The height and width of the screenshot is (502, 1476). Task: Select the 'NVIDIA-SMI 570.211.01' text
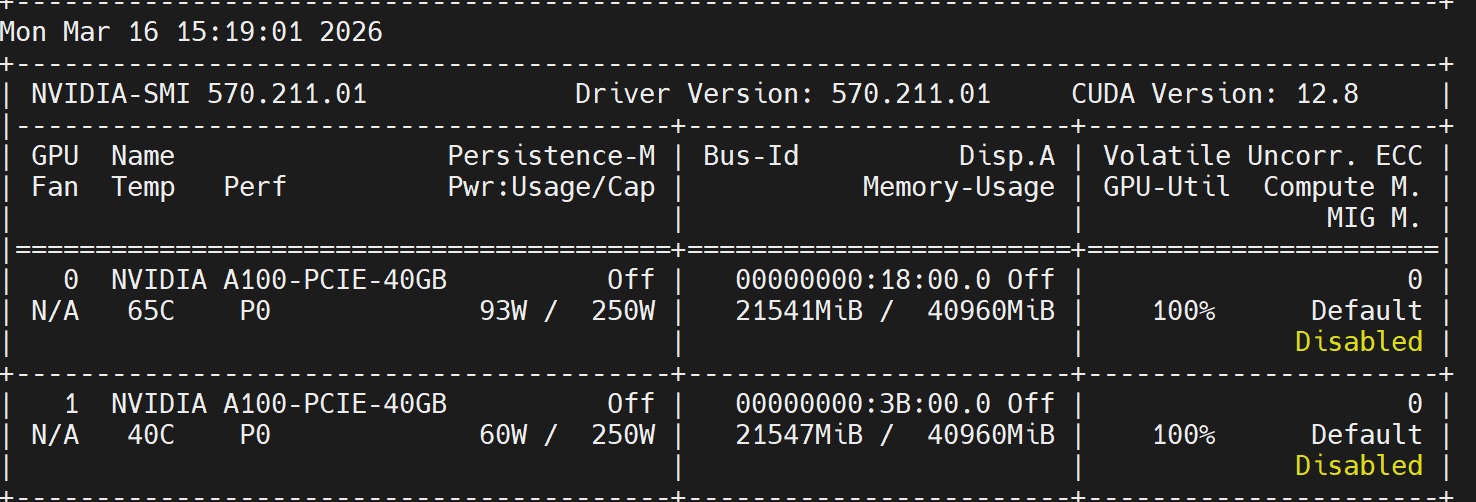[199, 95]
